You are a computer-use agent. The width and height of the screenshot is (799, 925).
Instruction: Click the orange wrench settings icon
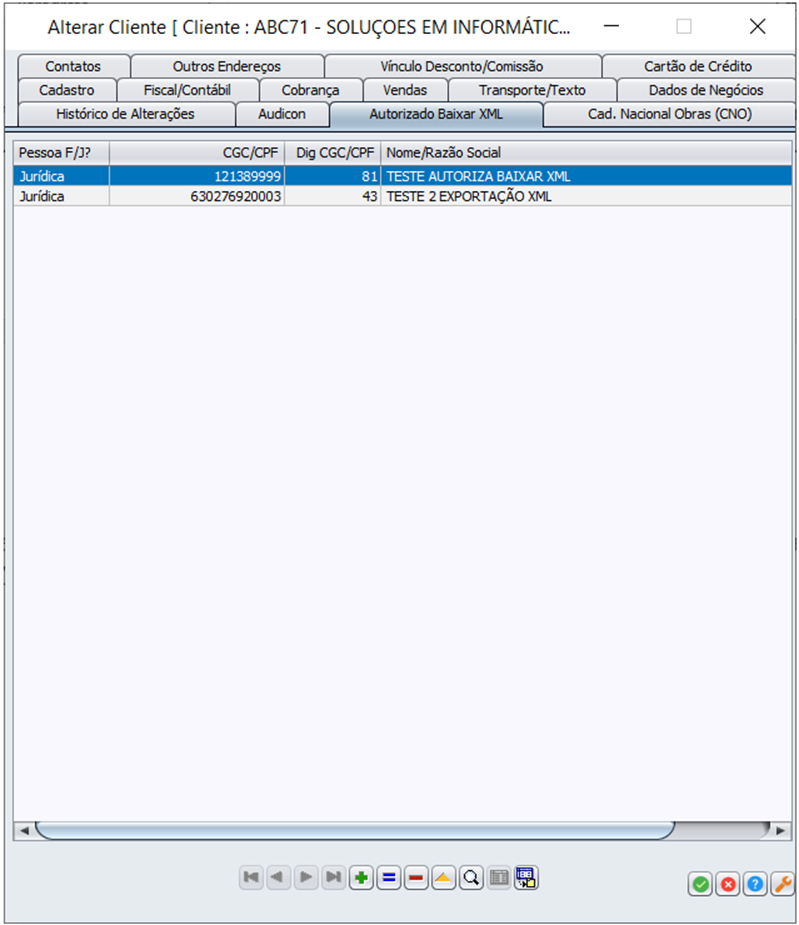point(784,884)
